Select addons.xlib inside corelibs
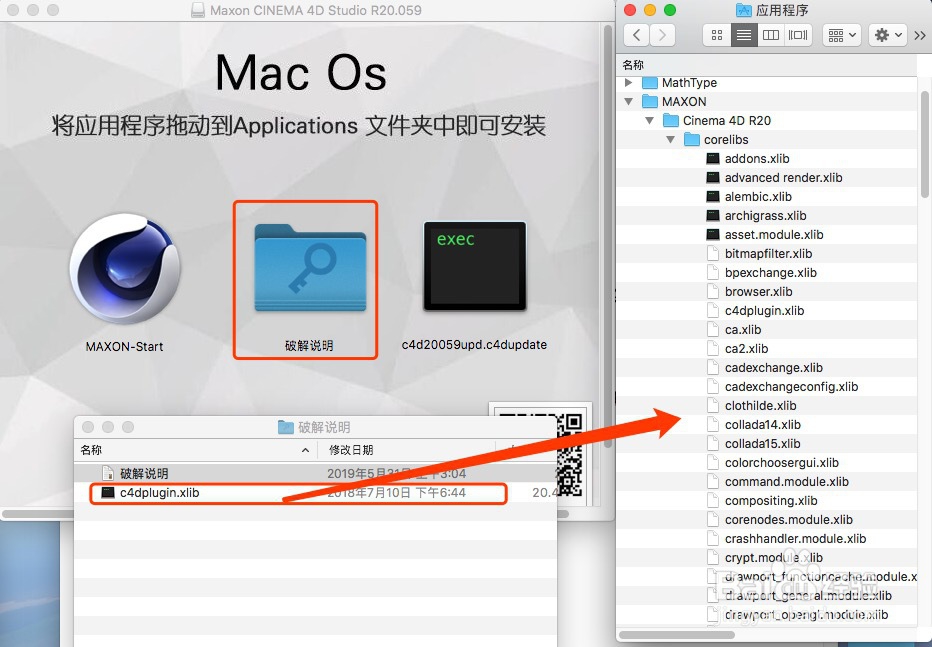 [756, 158]
